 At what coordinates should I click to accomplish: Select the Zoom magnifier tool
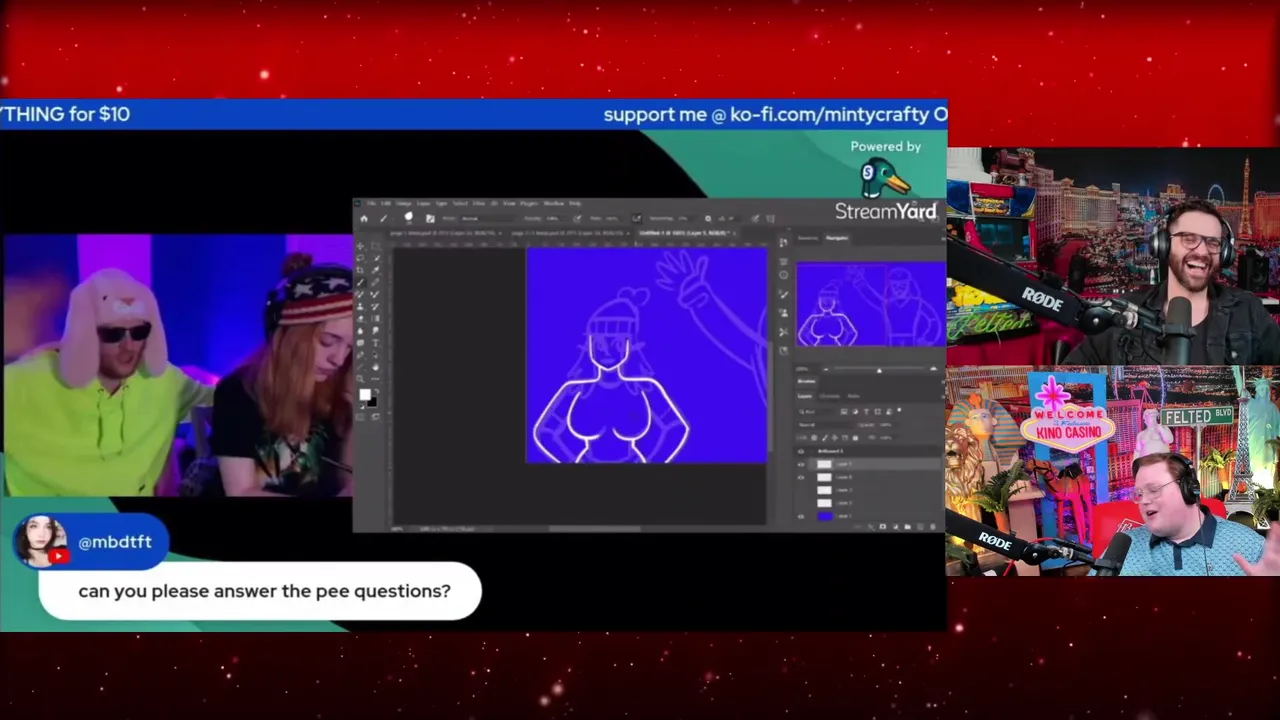(360, 378)
